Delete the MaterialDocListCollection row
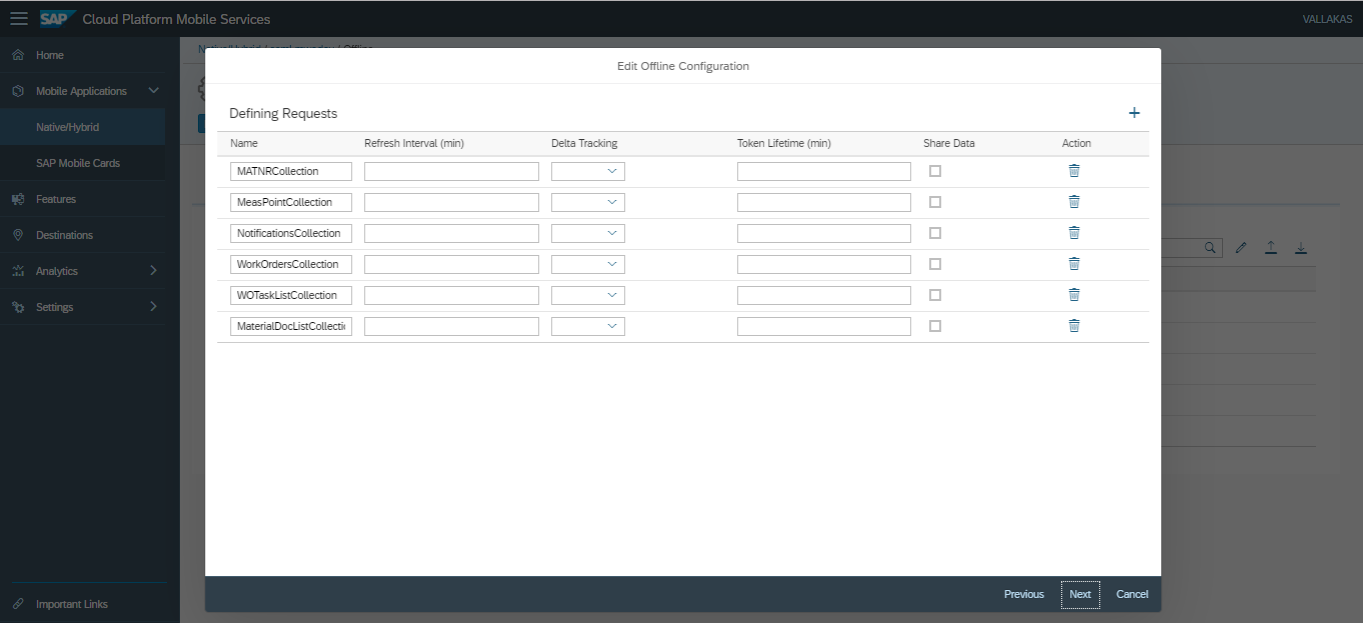Image resolution: width=1363 pixels, height=623 pixels. tap(1074, 326)
